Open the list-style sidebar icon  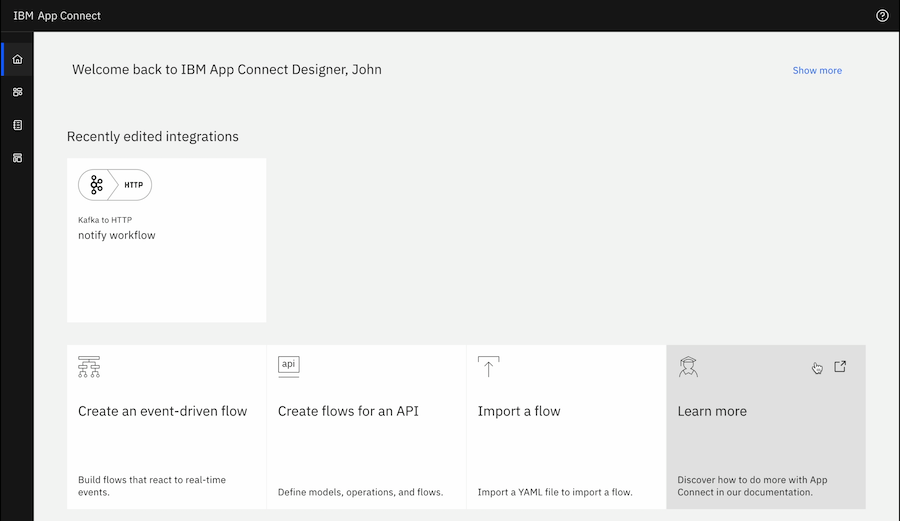17,125
